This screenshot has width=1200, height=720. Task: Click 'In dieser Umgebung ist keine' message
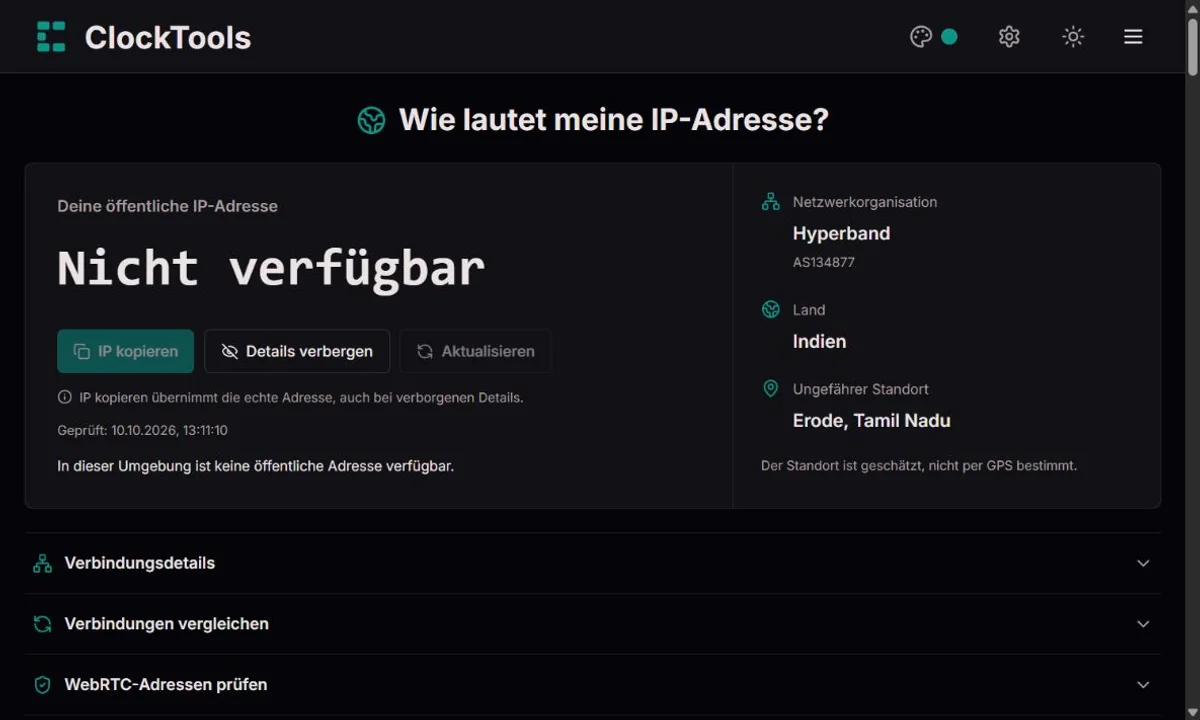(x=256, y=466)
